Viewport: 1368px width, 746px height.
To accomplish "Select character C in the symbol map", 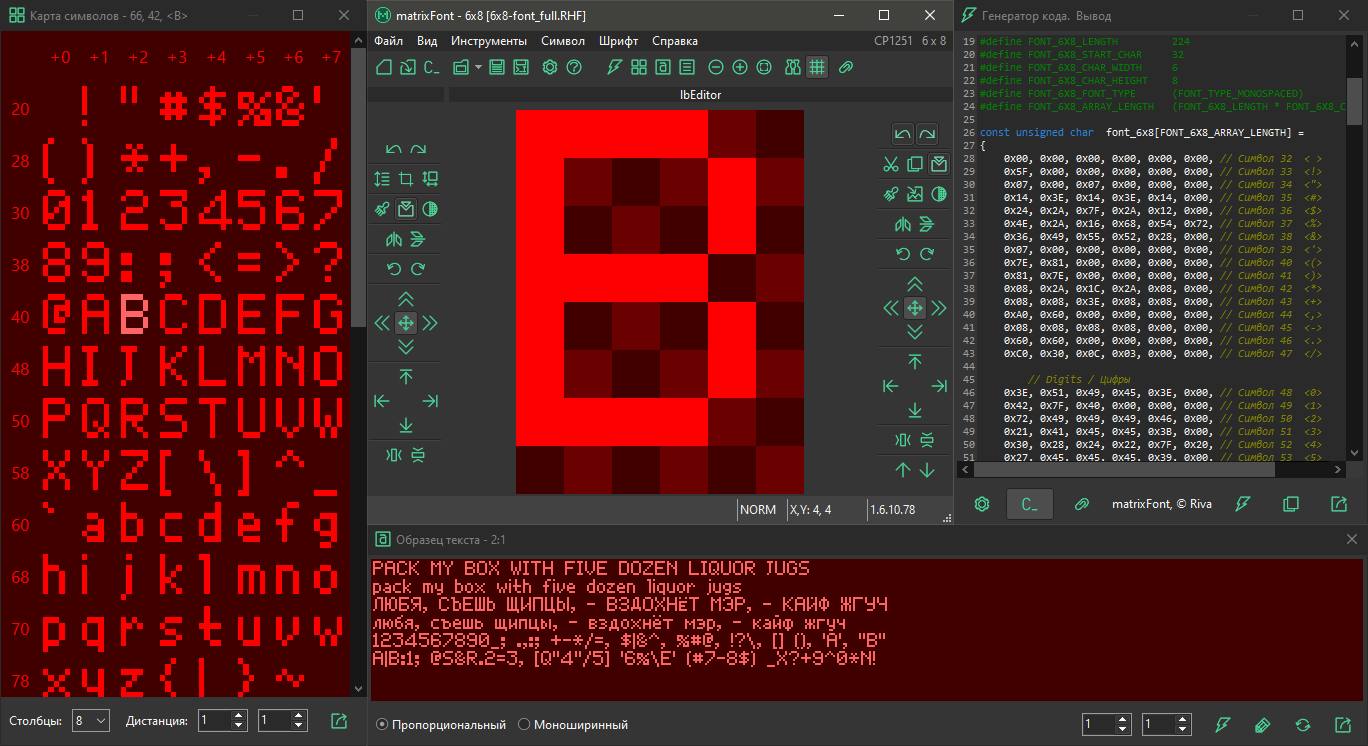I will (x=174, y=314).
